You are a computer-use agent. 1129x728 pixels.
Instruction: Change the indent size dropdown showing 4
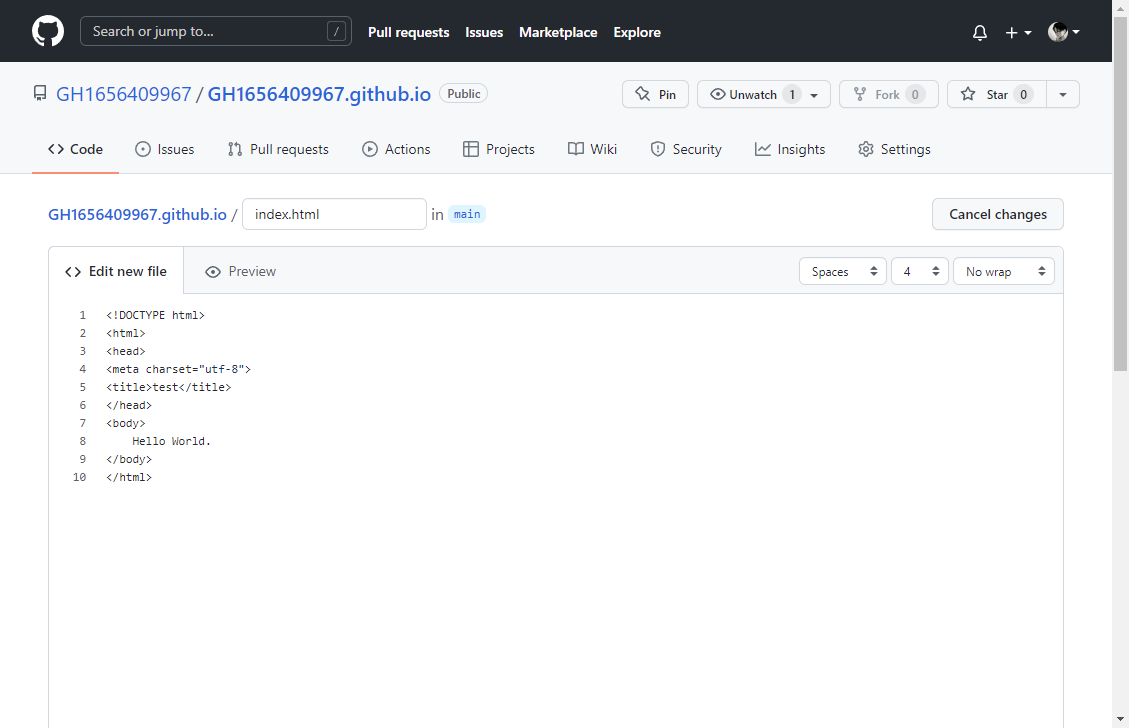pyautogui.click(x=919, y=271)
